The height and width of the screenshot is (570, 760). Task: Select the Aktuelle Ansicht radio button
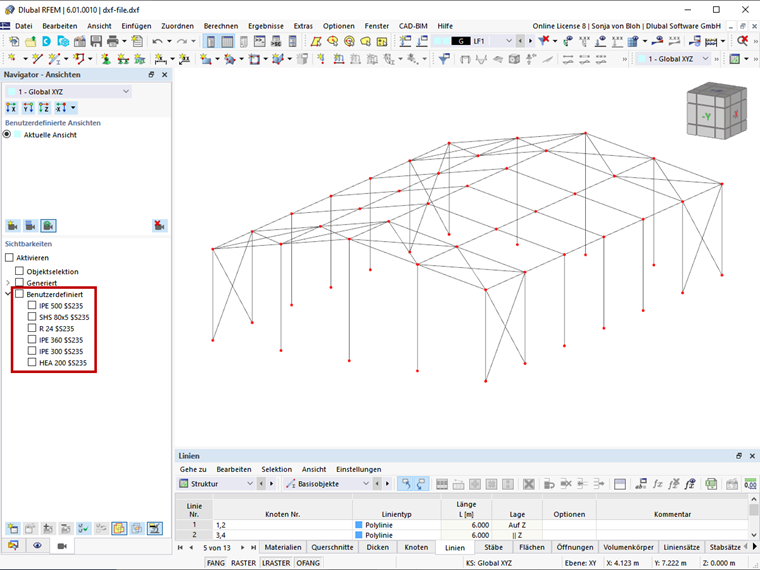pos(7,134)
